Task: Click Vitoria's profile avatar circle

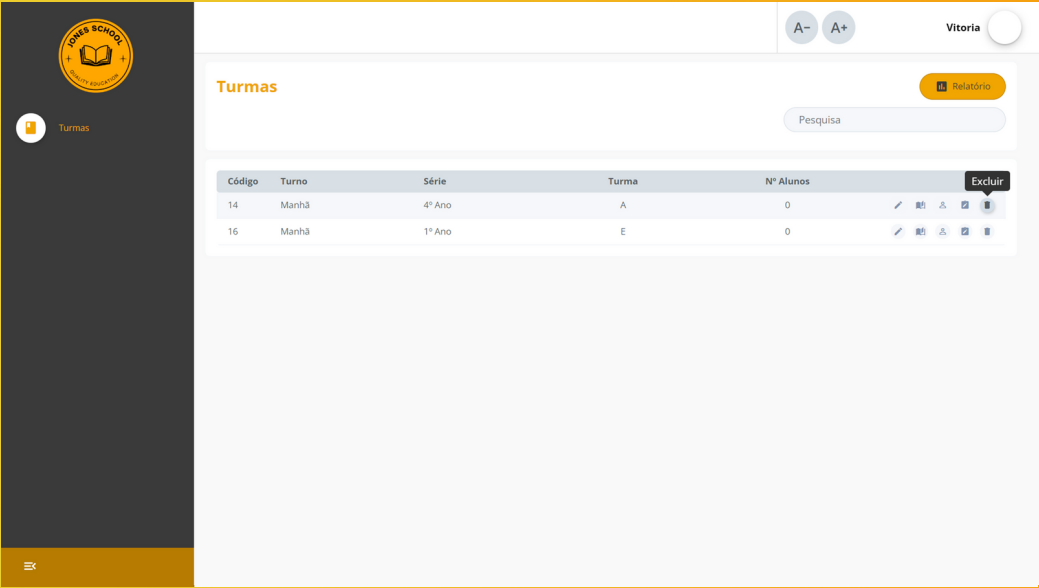Action: 1005,28
